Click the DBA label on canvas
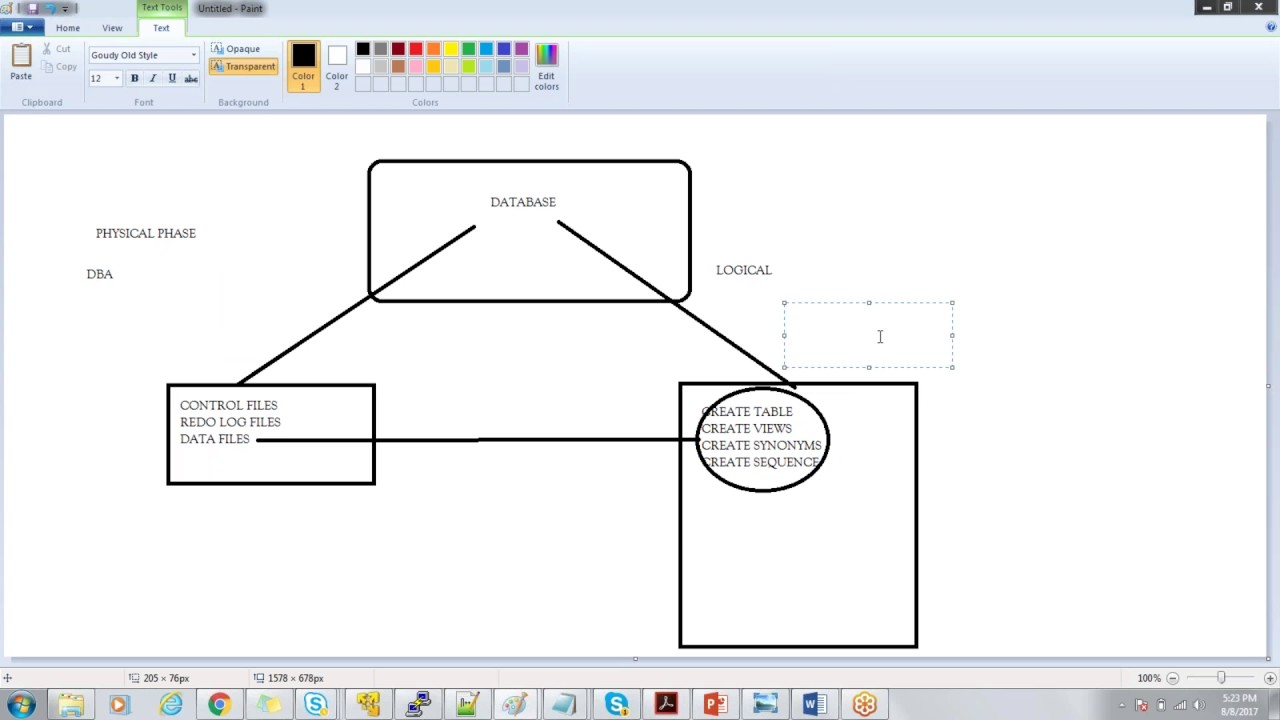The height and width of the screenshot is (720, 1280). [100, 274]
